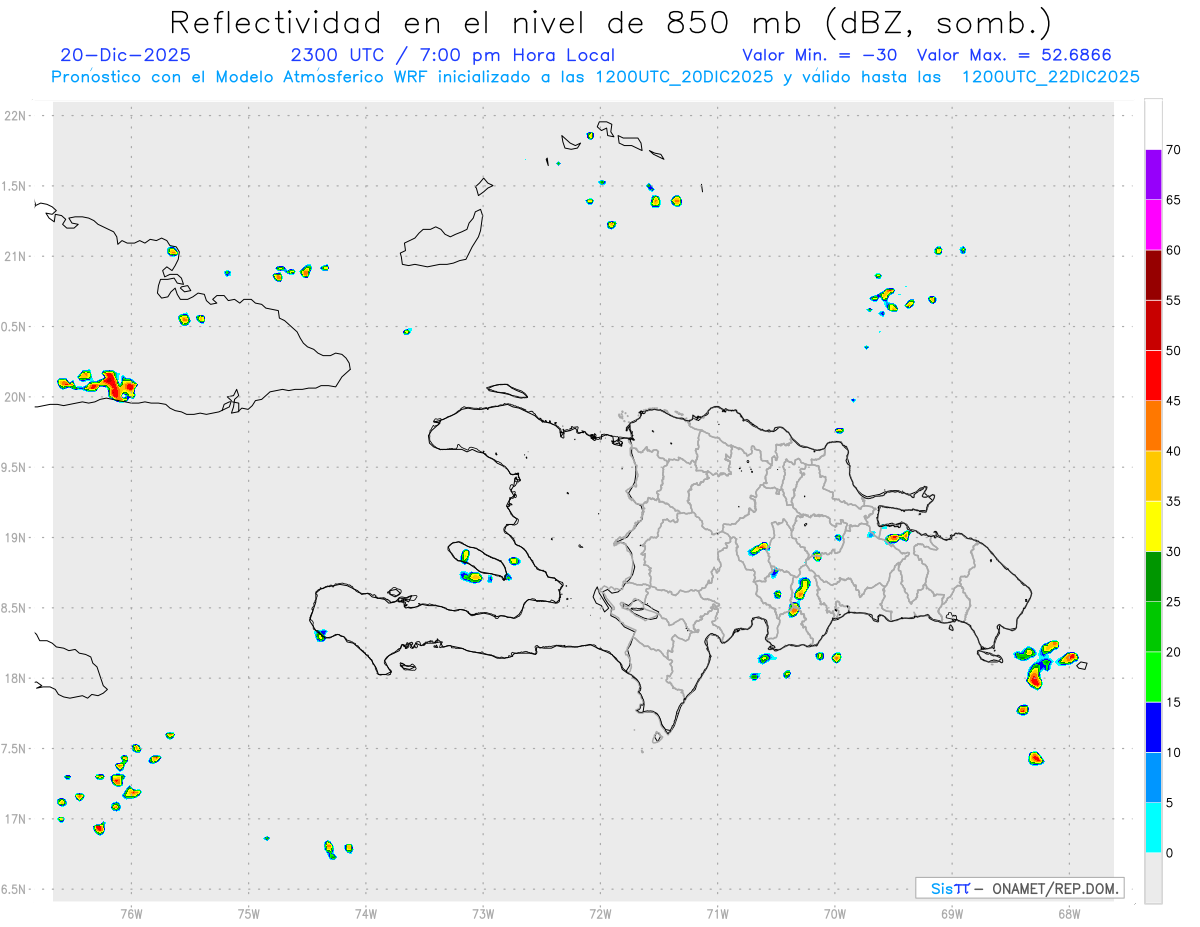Click the purple 65–70 dBZ colorbar segment

click(1153, 175)
